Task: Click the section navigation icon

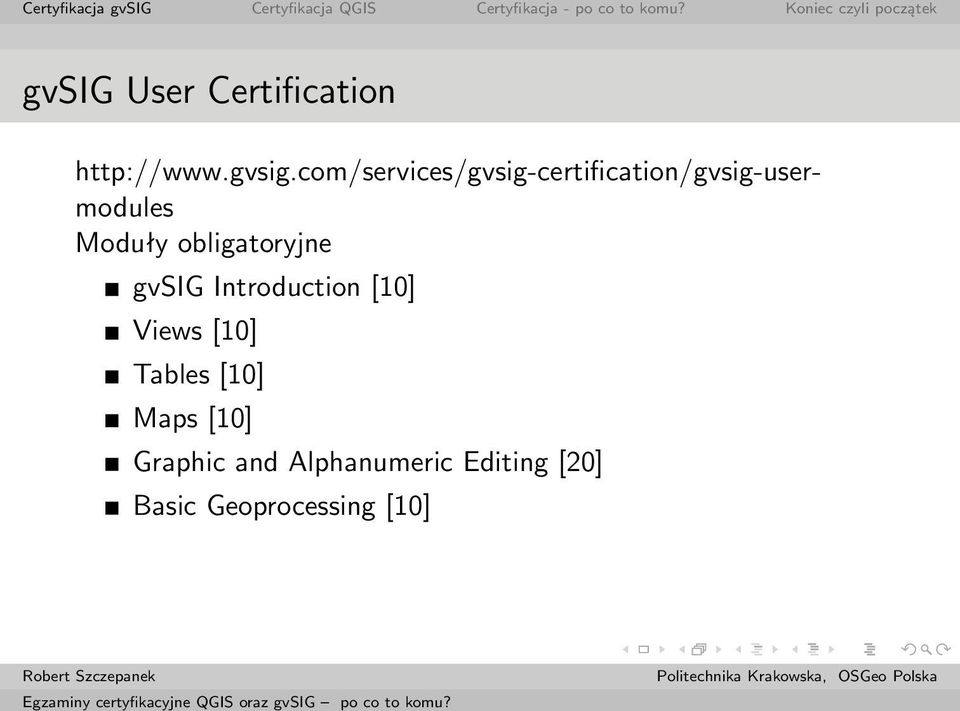Action: [813, 649]
